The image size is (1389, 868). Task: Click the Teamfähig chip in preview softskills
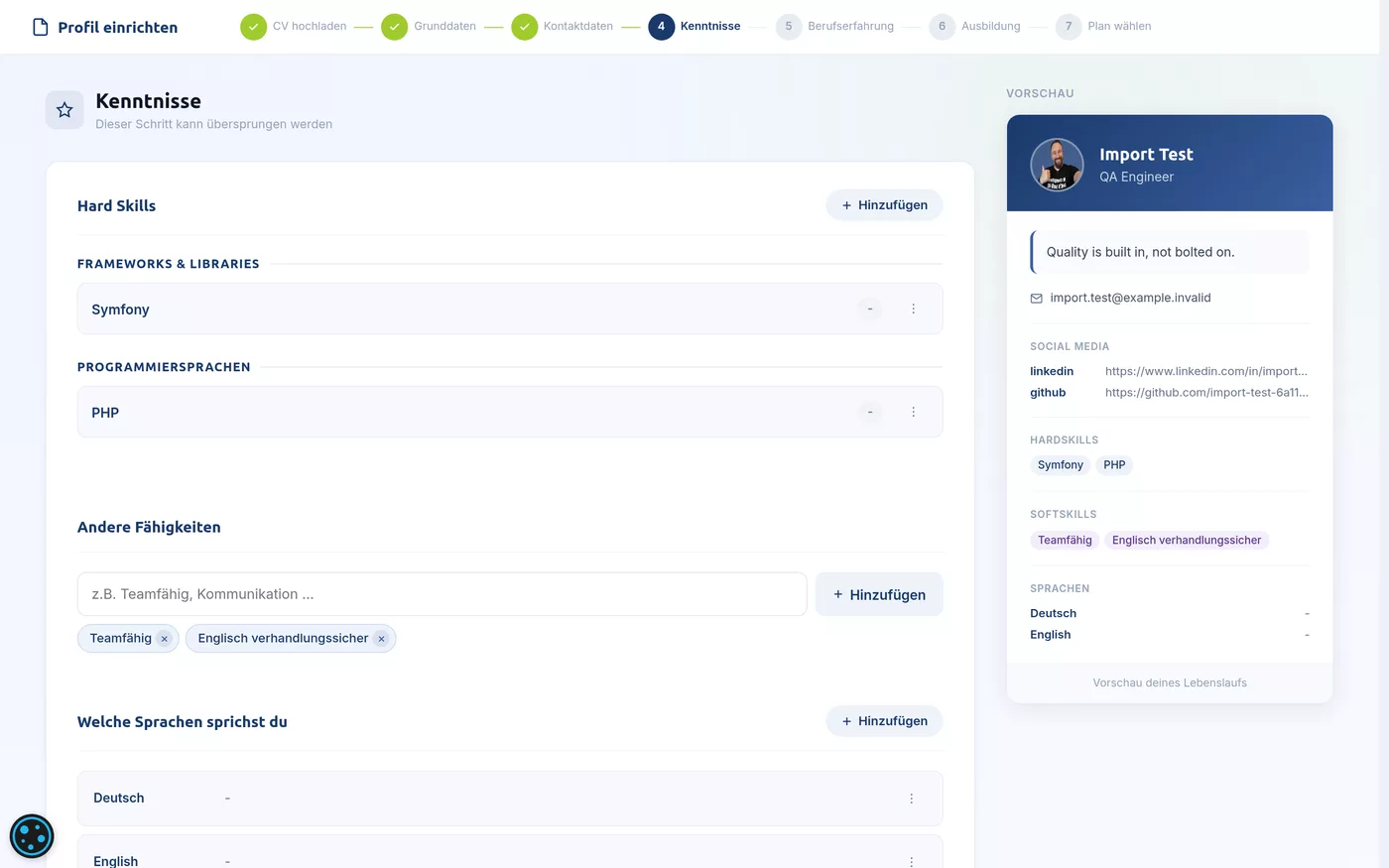pos(1065,541)
